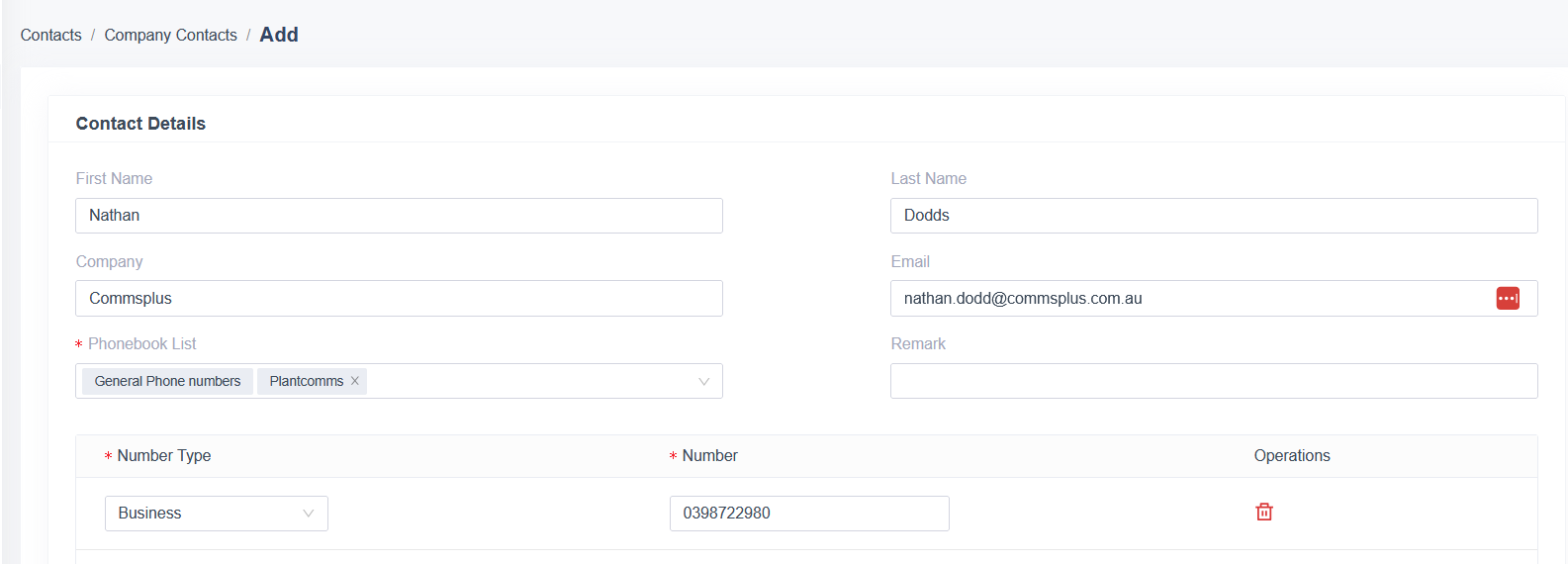Click the Last Name label
The width and height of the screenshot is (1568, 564).
929,178
